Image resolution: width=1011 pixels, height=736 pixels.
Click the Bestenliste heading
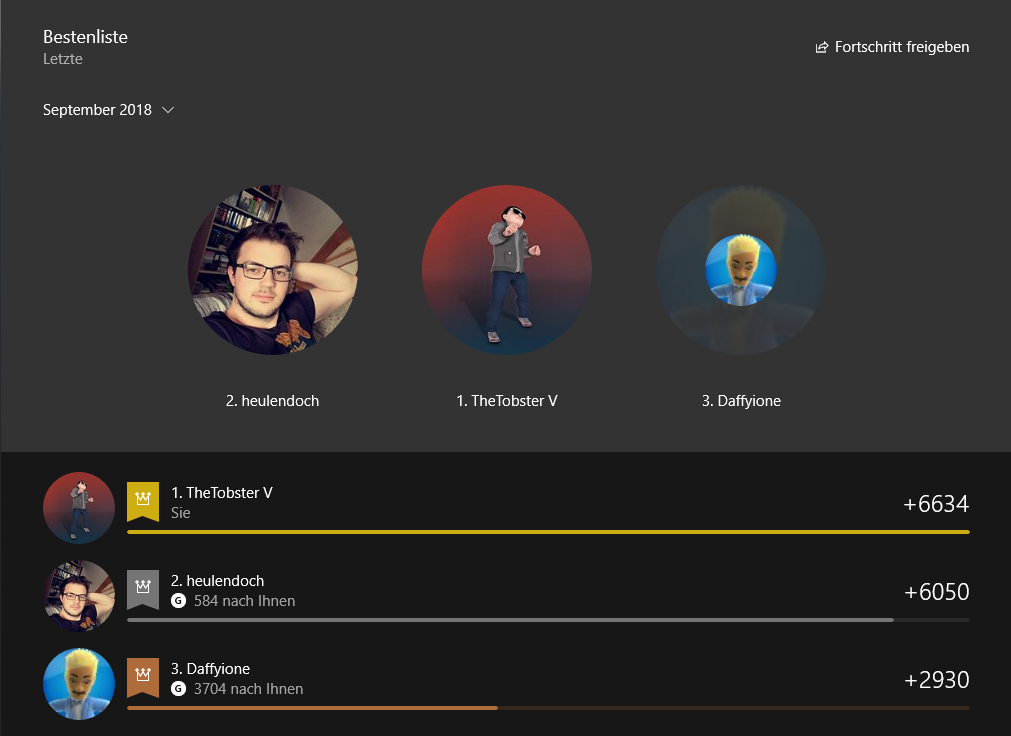click(85, 37)
